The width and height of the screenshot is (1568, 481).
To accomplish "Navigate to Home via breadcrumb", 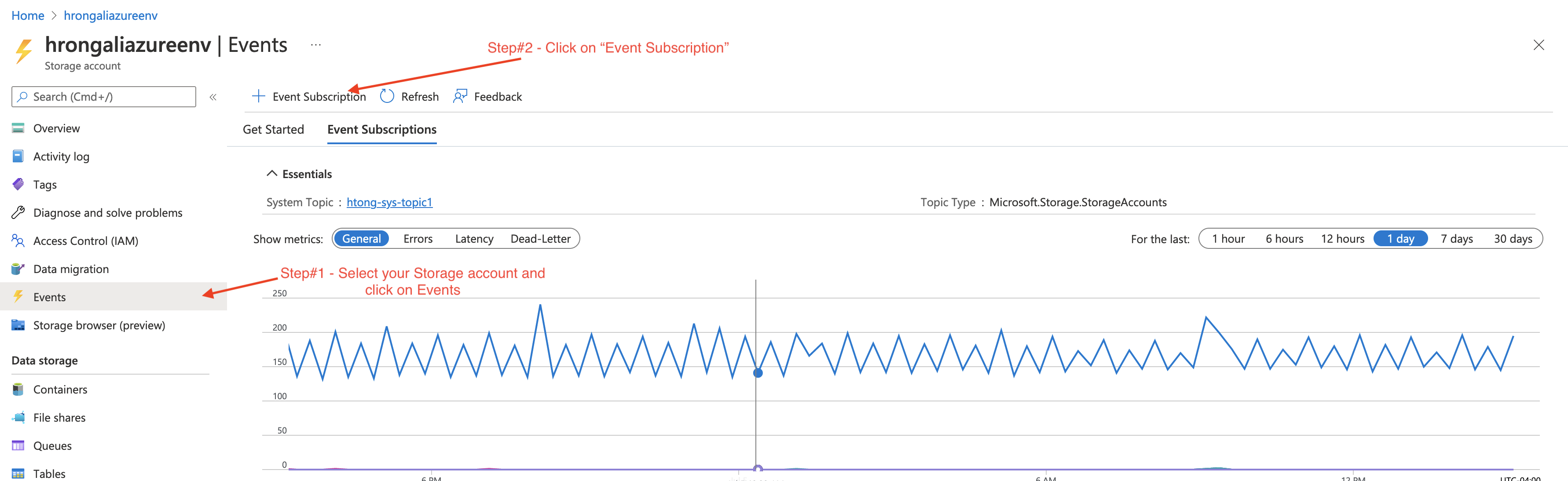I will [27, 15].
